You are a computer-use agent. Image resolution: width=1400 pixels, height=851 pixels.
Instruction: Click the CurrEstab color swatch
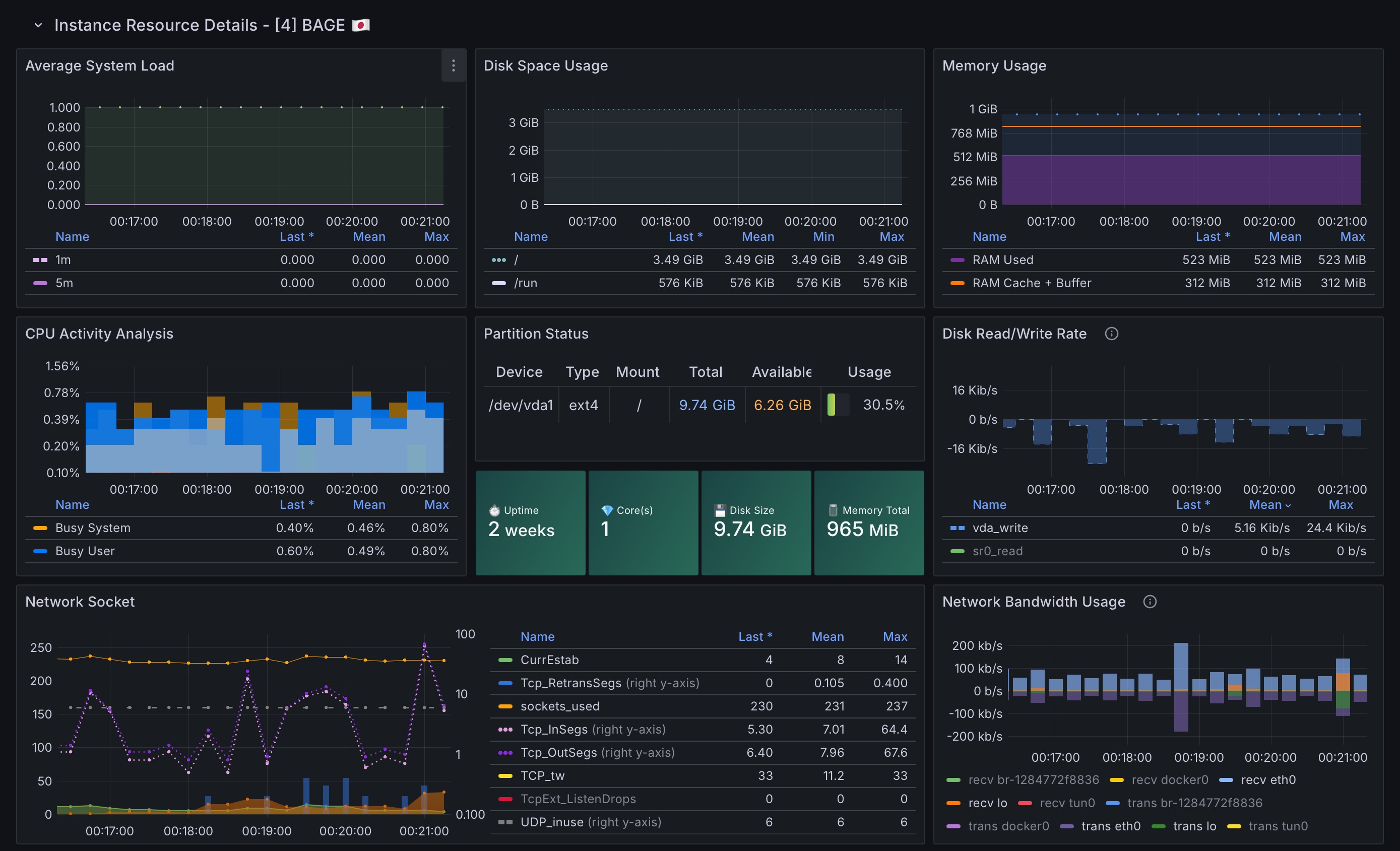pyautogui.click(x=505, y=660)
